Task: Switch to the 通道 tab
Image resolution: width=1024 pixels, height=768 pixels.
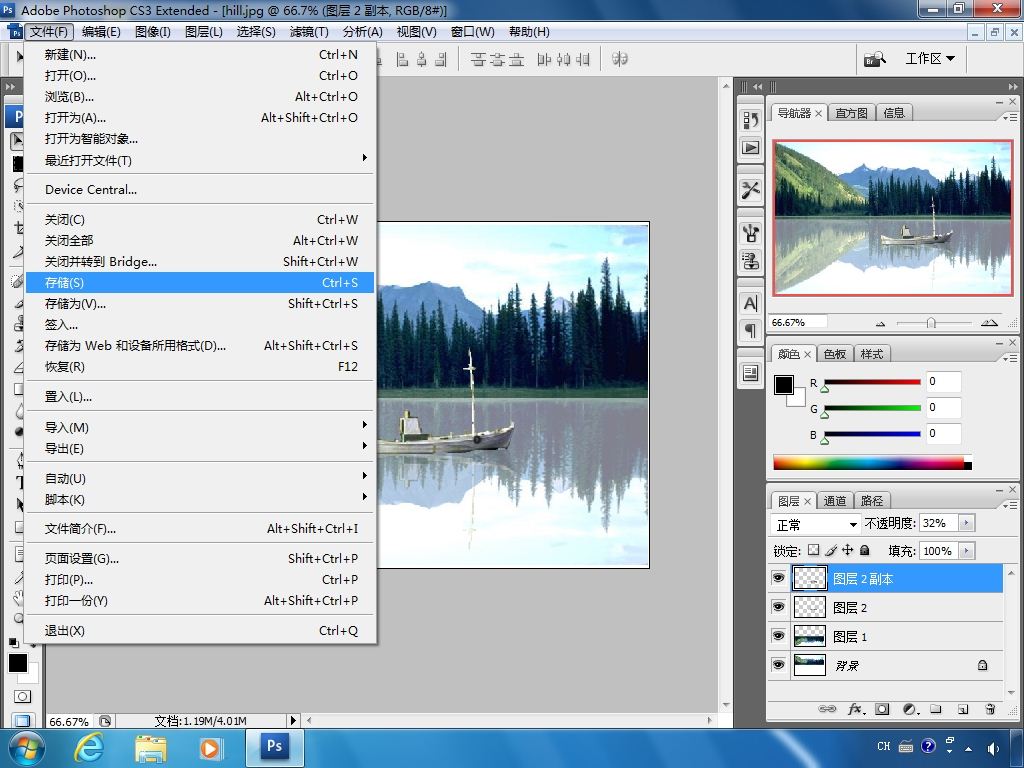Action: pyautogui.click(x=835, y=501)
